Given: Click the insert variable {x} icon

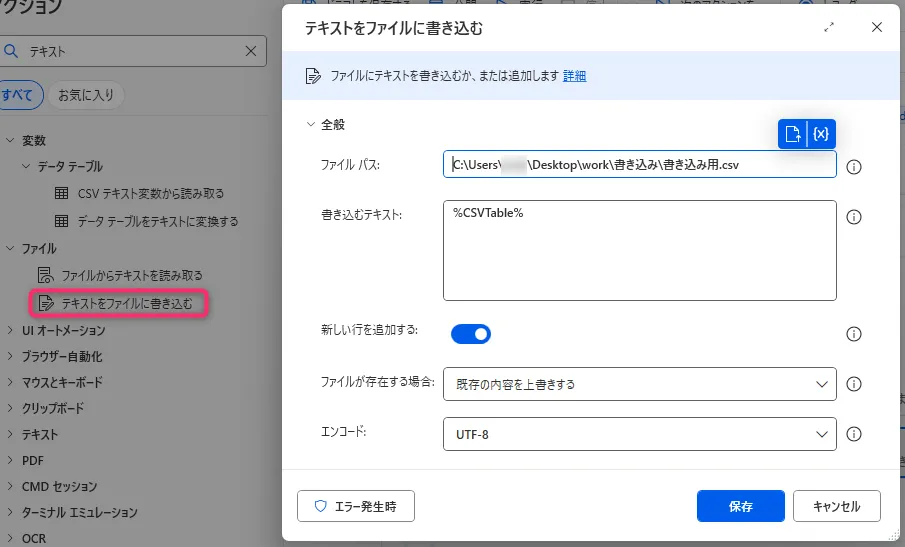Looking at the screenshot, I should point(821,134).
